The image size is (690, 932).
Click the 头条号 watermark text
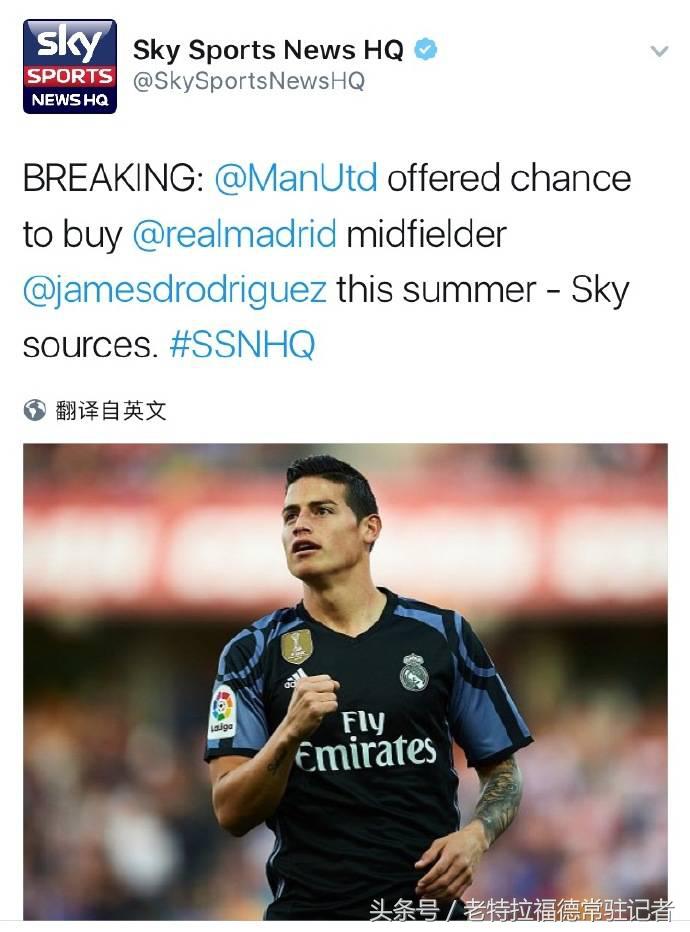click(404, 909)
